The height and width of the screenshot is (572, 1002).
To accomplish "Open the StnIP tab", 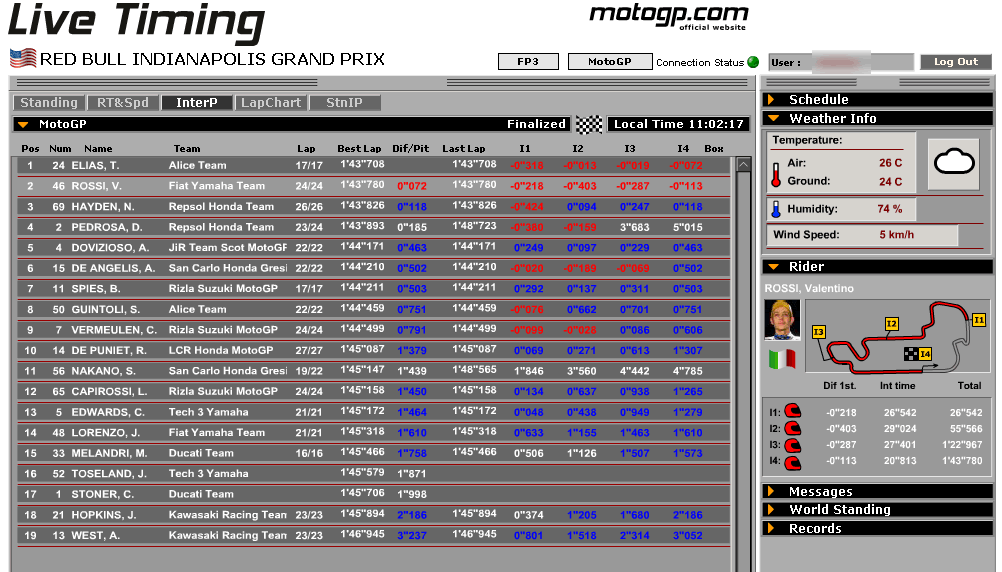I will click(344, 102).
